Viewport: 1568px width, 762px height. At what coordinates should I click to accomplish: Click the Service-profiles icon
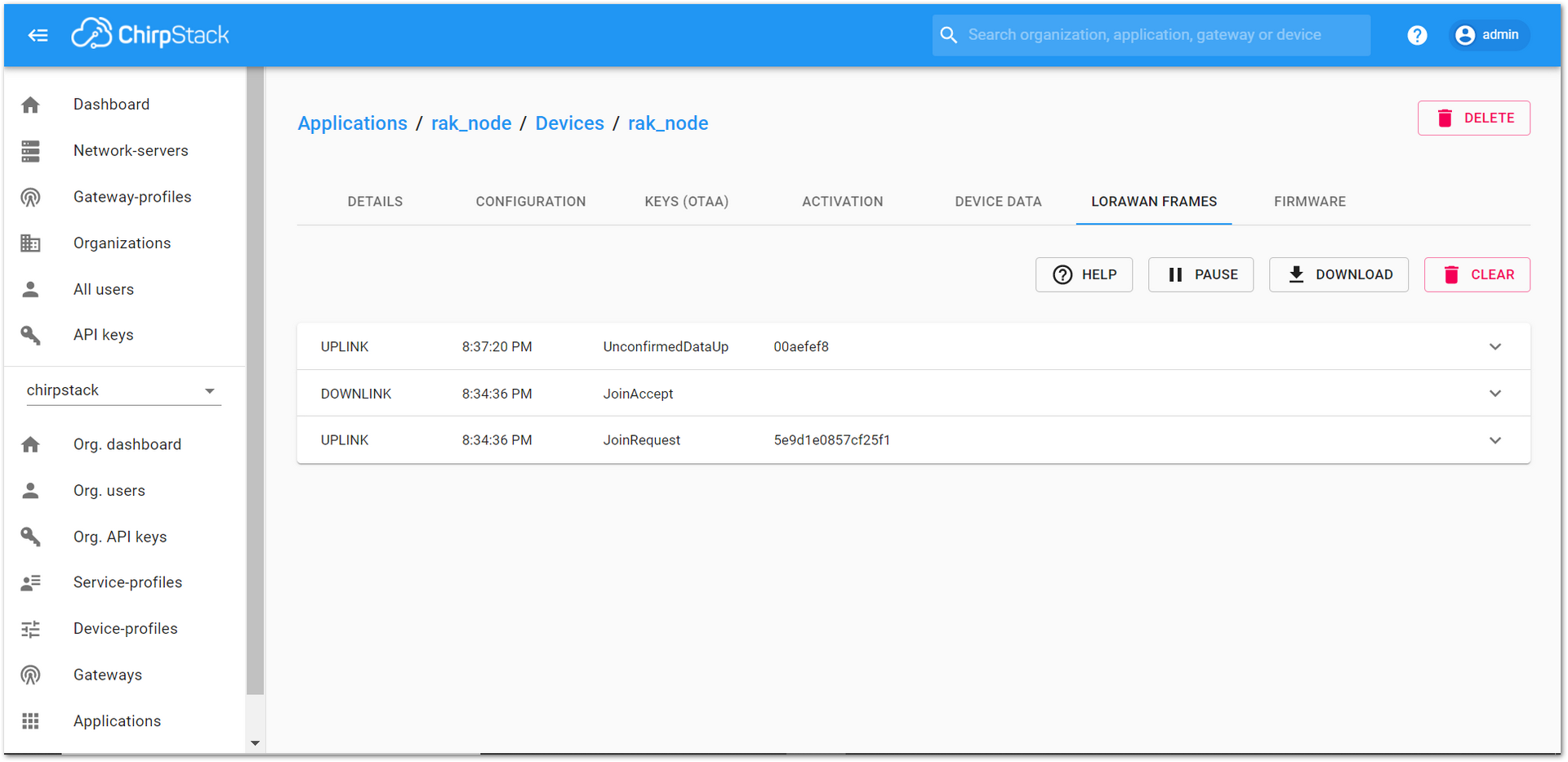pos(30,582)
